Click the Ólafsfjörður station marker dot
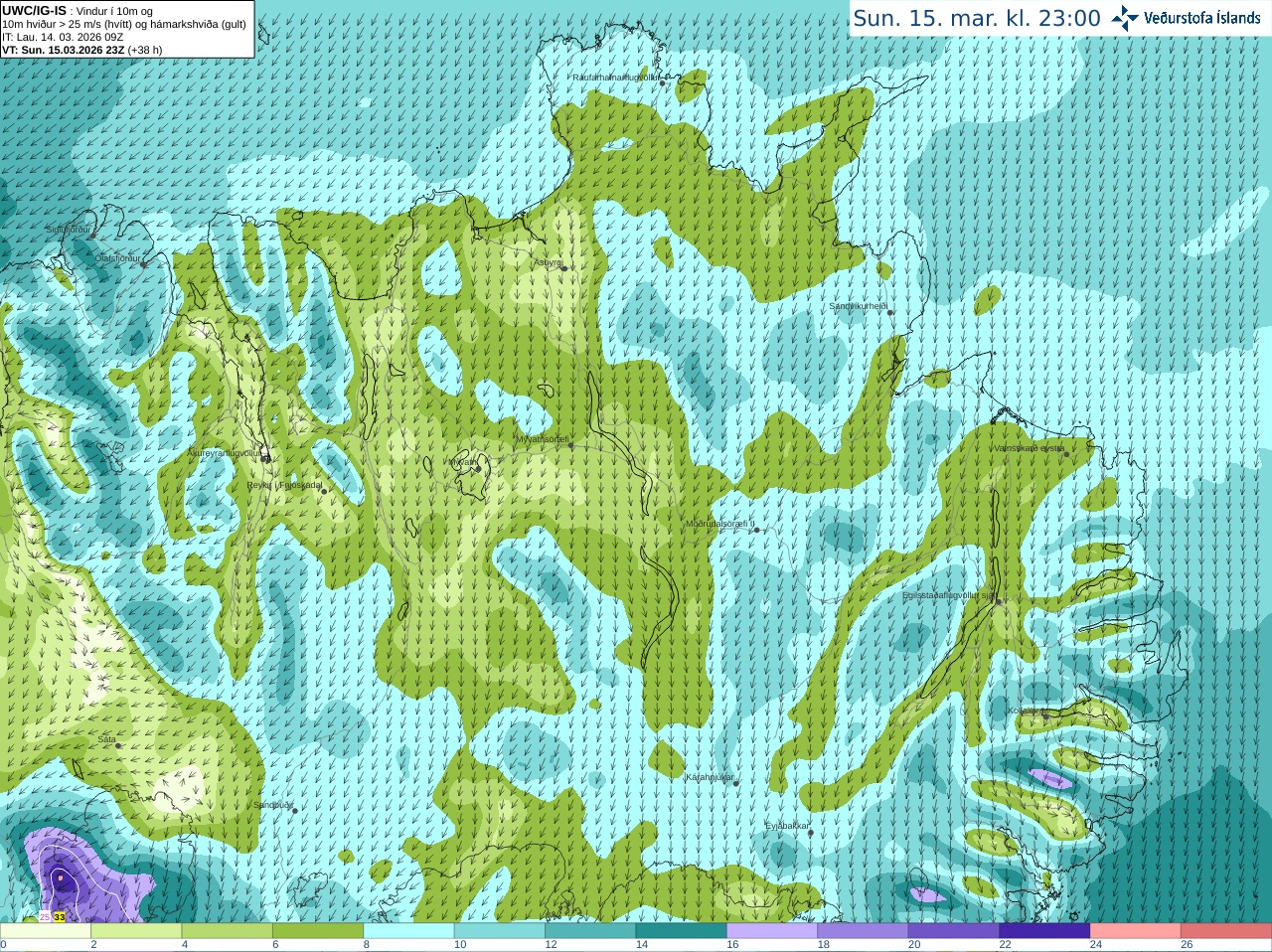 coord(143,264)
